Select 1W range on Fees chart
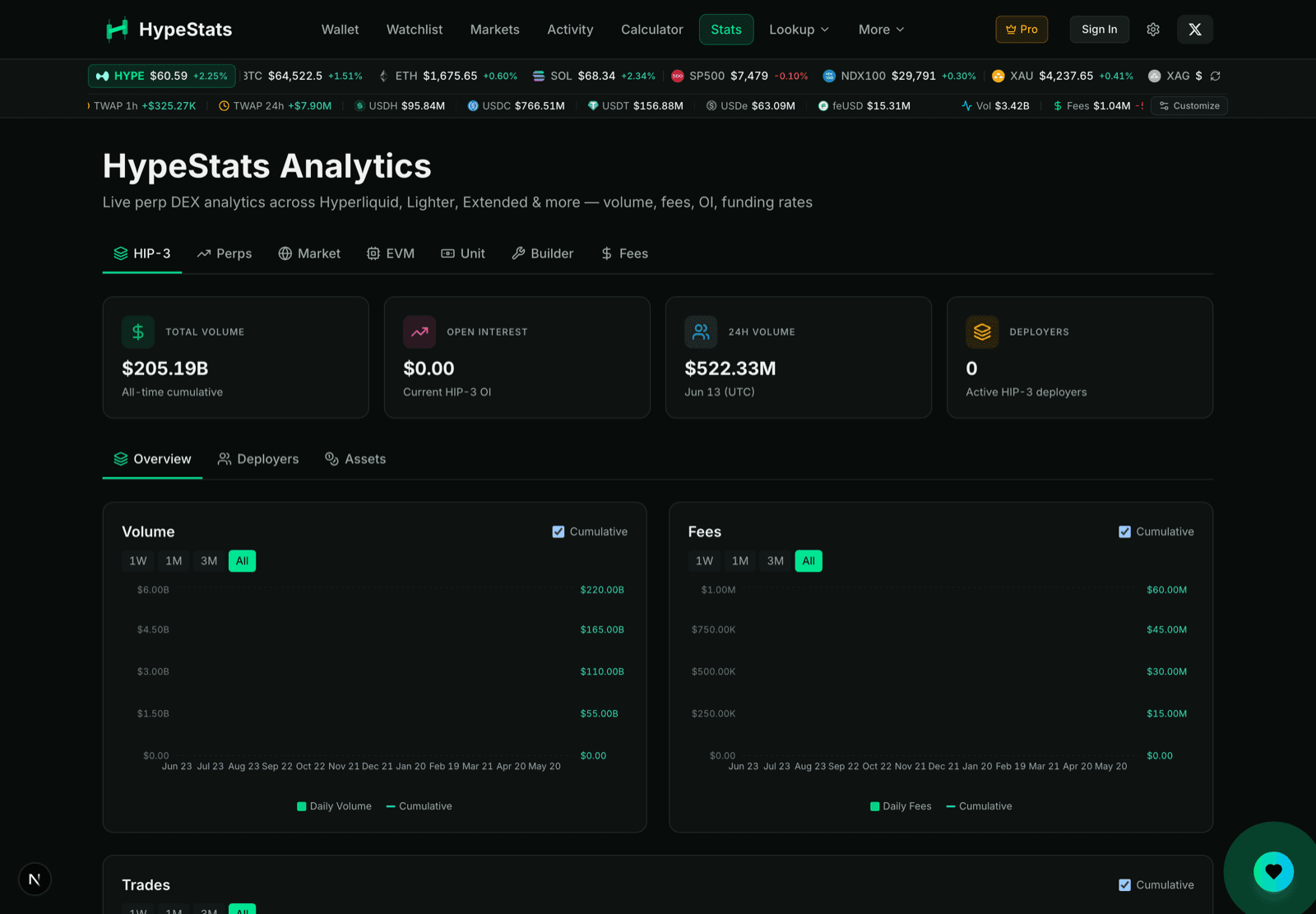Screen dimensions: 1316x914 704,561
